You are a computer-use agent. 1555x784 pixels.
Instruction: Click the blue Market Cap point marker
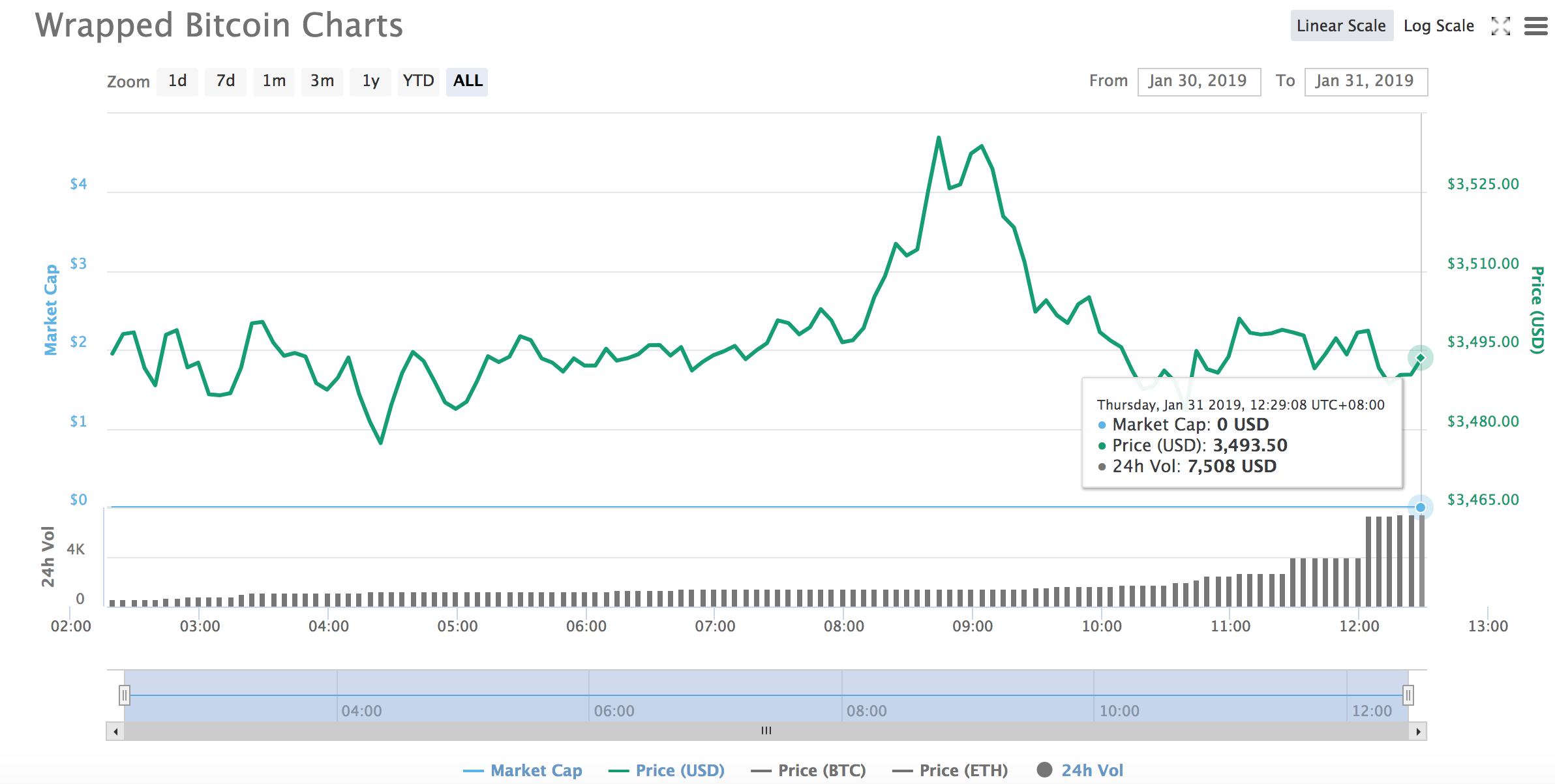click(x=1420, y=507)
